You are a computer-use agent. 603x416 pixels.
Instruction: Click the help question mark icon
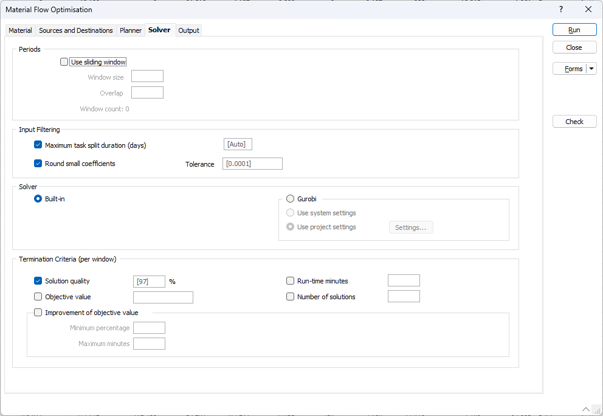[x=561, y=9]
